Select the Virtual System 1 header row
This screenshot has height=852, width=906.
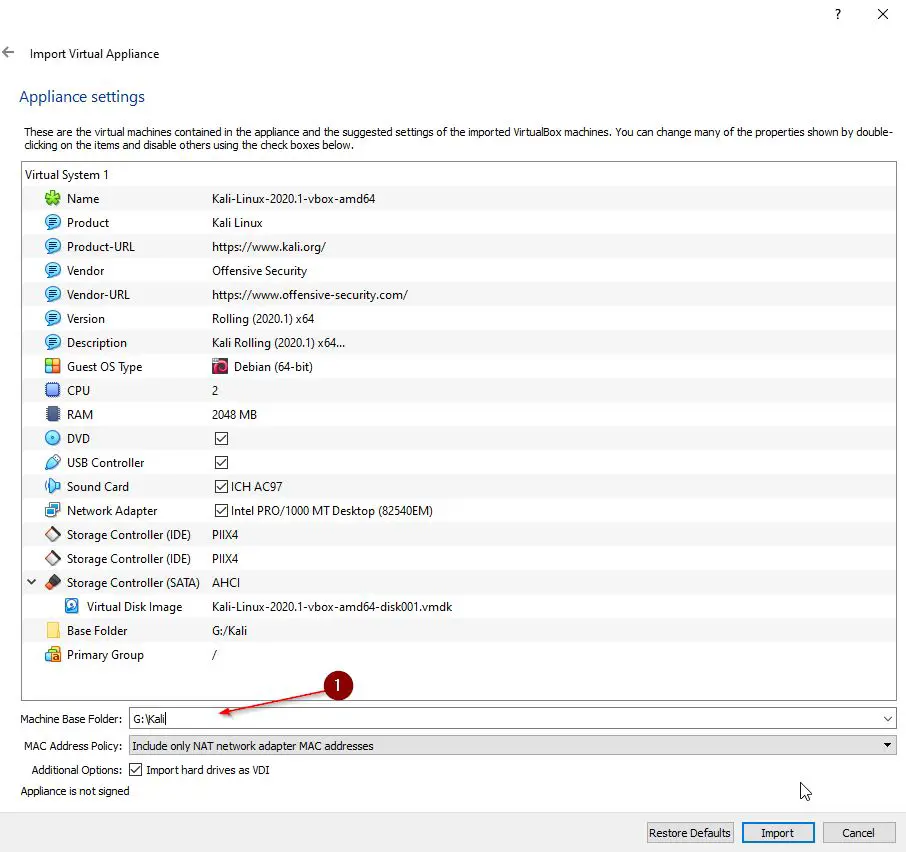click(x=459, y=174)
